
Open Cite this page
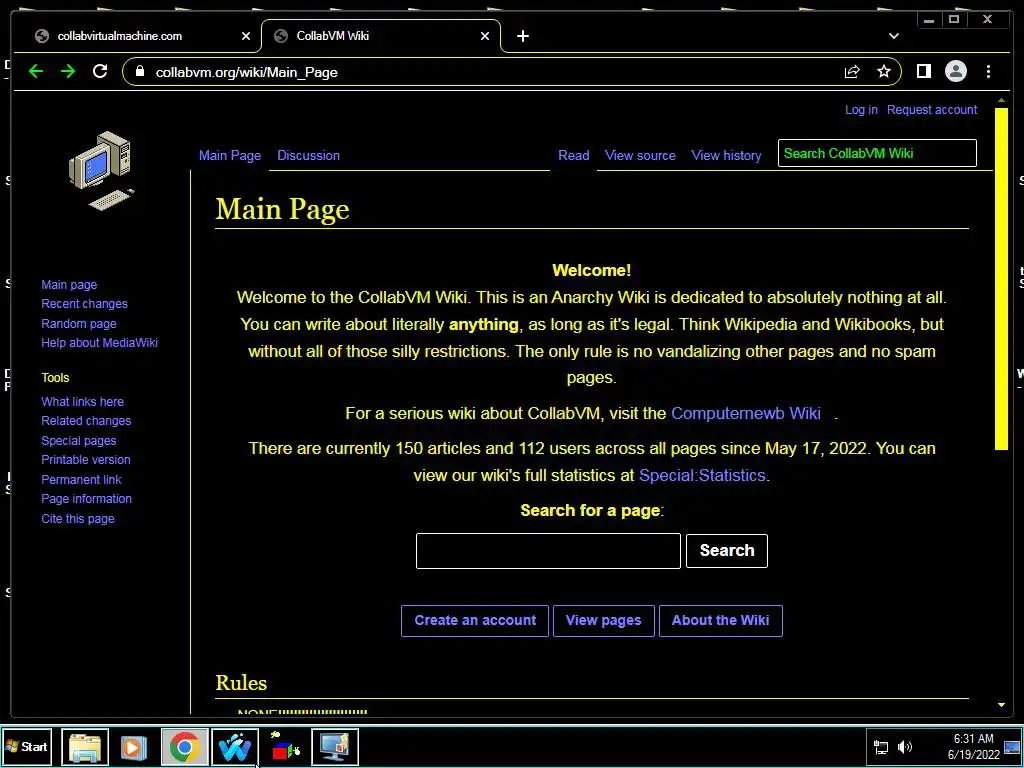pos(78,519)
